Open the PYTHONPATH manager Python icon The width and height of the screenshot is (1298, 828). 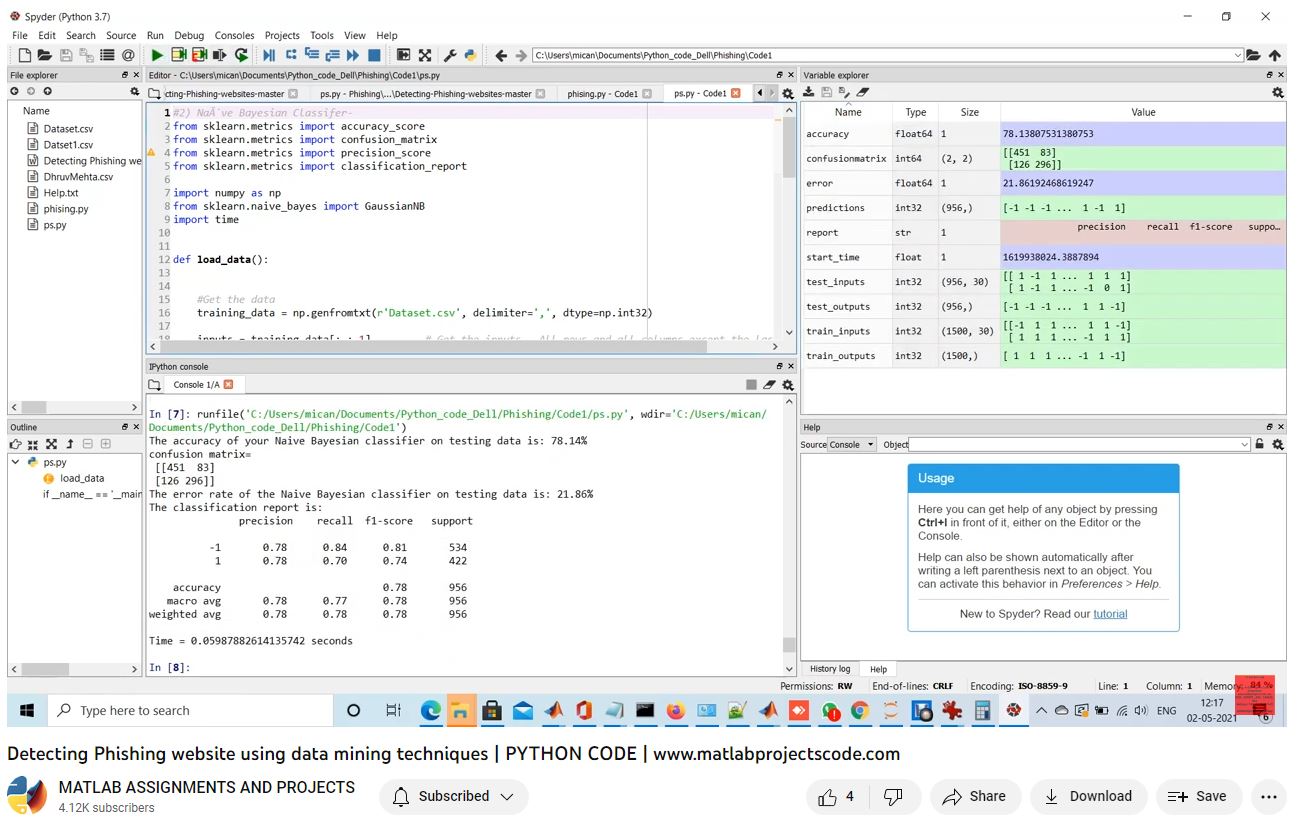[x=470, y=56]
